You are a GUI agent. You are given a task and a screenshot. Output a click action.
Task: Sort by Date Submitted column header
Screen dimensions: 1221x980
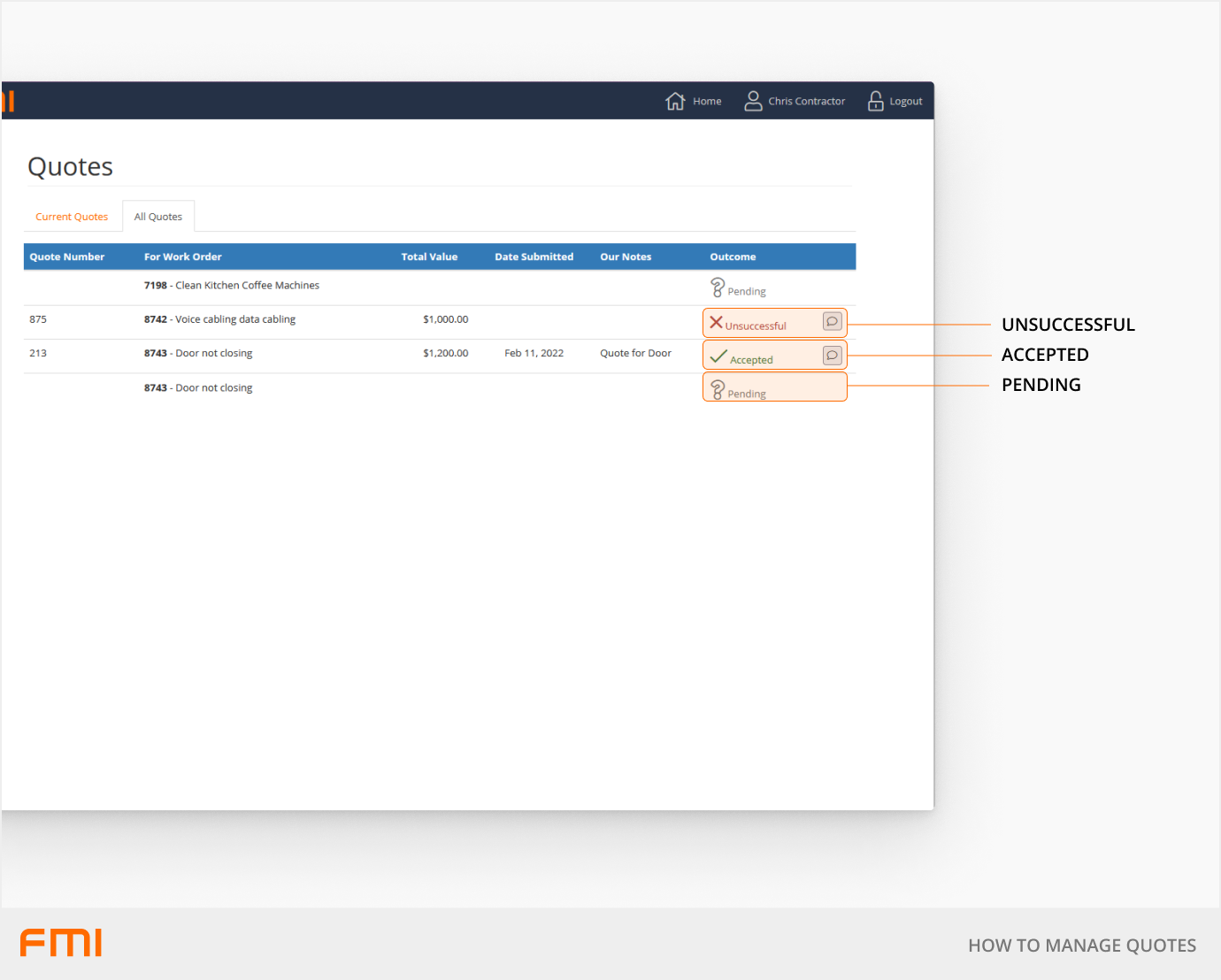click(x=534, y=257)
